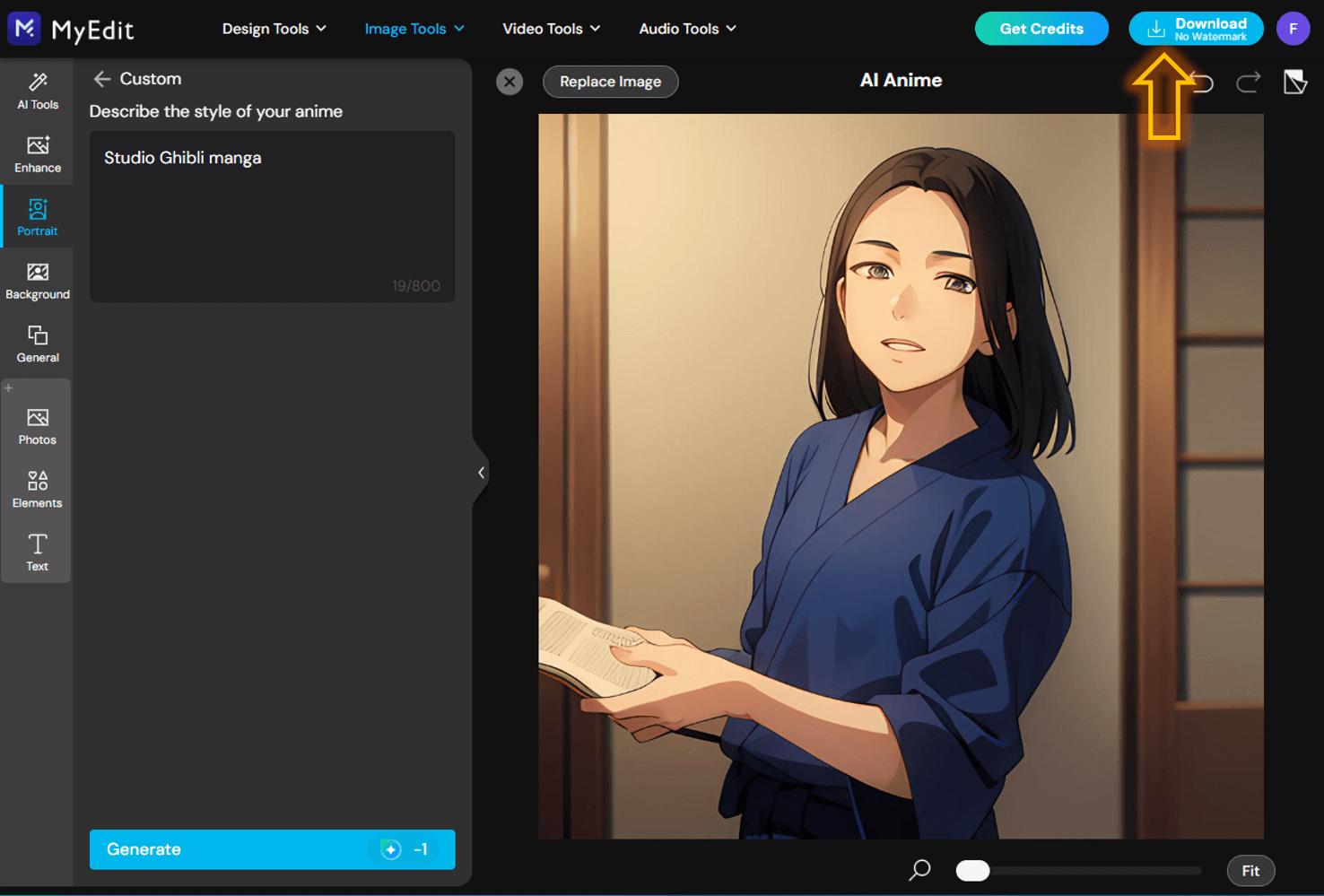Open the Enhance panel
The width and height of the screenshot is (1324, 896).
tap(37, 154)
